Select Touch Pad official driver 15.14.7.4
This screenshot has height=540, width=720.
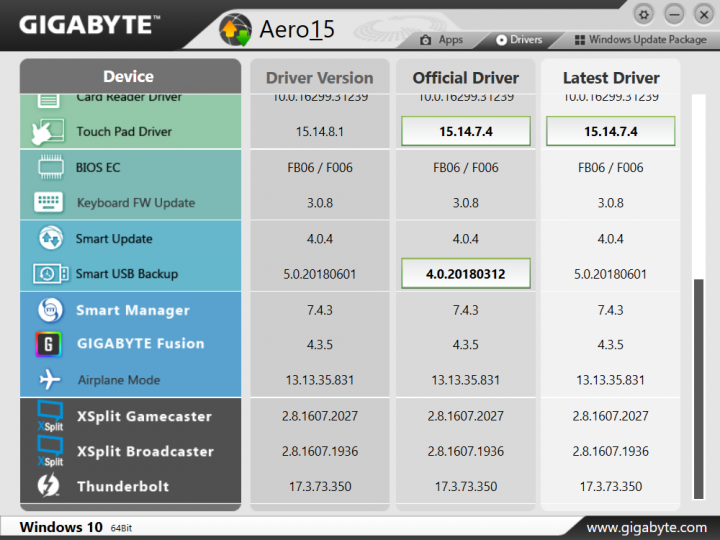[x=466, y=131]
